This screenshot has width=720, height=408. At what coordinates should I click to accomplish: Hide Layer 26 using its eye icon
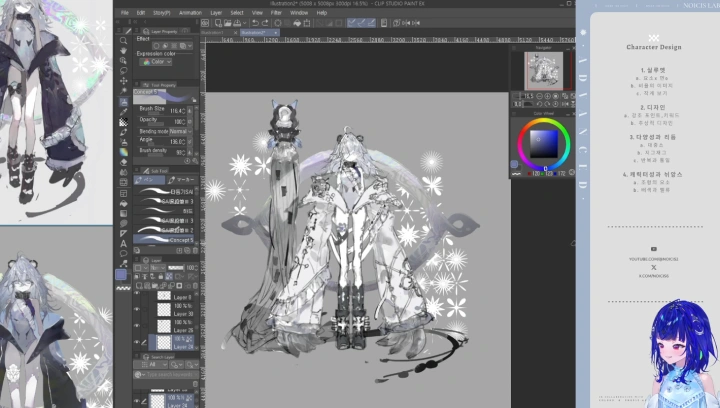point(137,325)
